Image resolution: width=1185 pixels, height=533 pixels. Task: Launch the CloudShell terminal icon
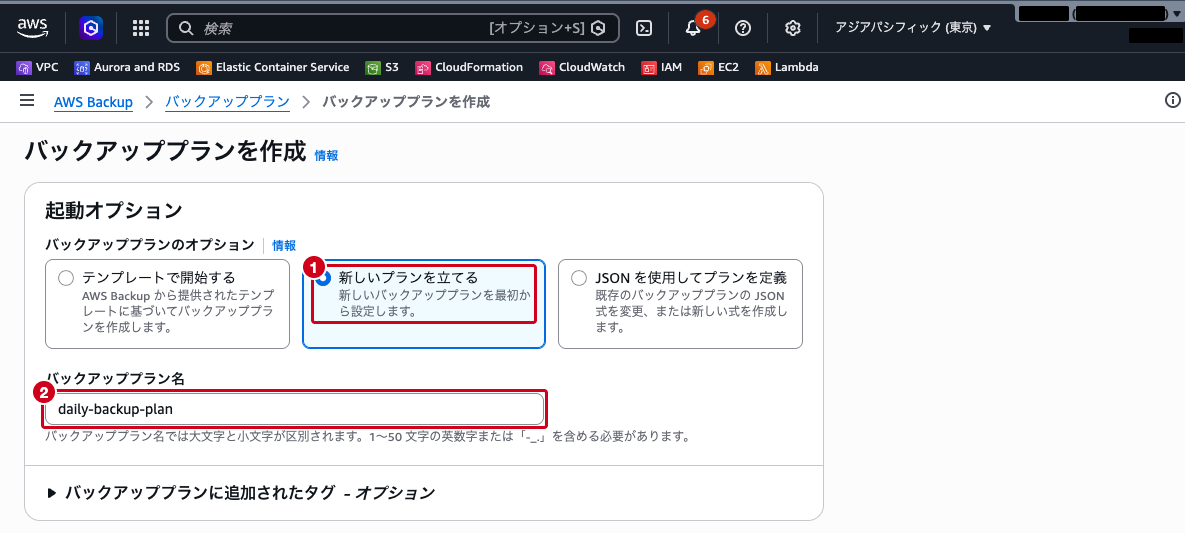pos(644,28)
